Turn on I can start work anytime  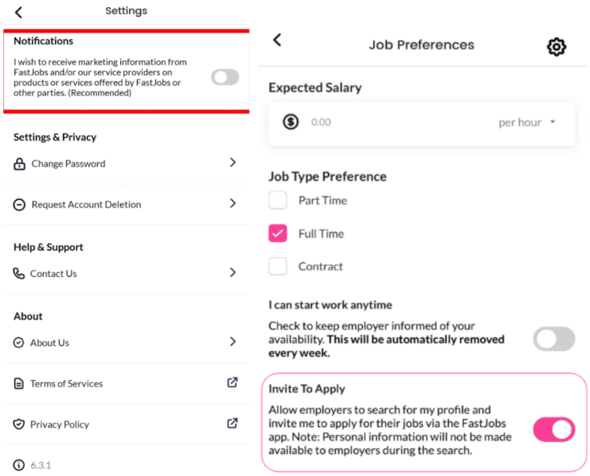[x=554, y=339]
